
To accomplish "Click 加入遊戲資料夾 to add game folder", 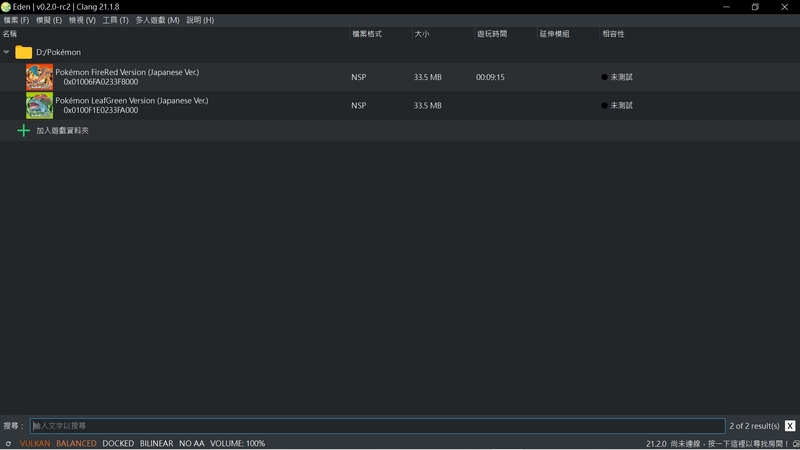I will [x=62, y=131].
